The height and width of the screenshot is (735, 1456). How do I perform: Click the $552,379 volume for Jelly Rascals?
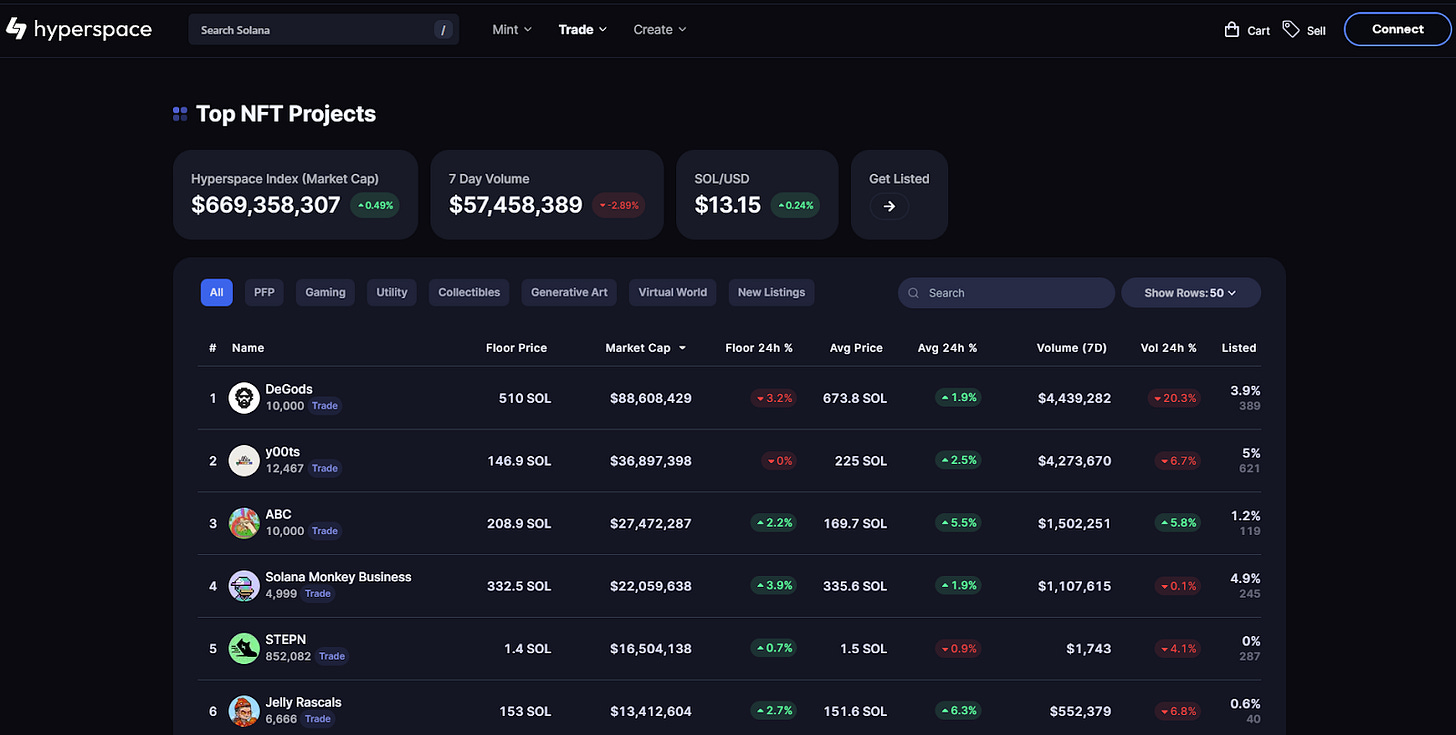pos(1080,711)
